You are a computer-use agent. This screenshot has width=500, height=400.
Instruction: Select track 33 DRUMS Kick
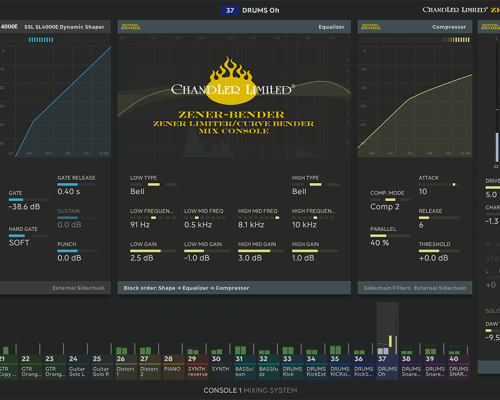(x=293, y=367)
